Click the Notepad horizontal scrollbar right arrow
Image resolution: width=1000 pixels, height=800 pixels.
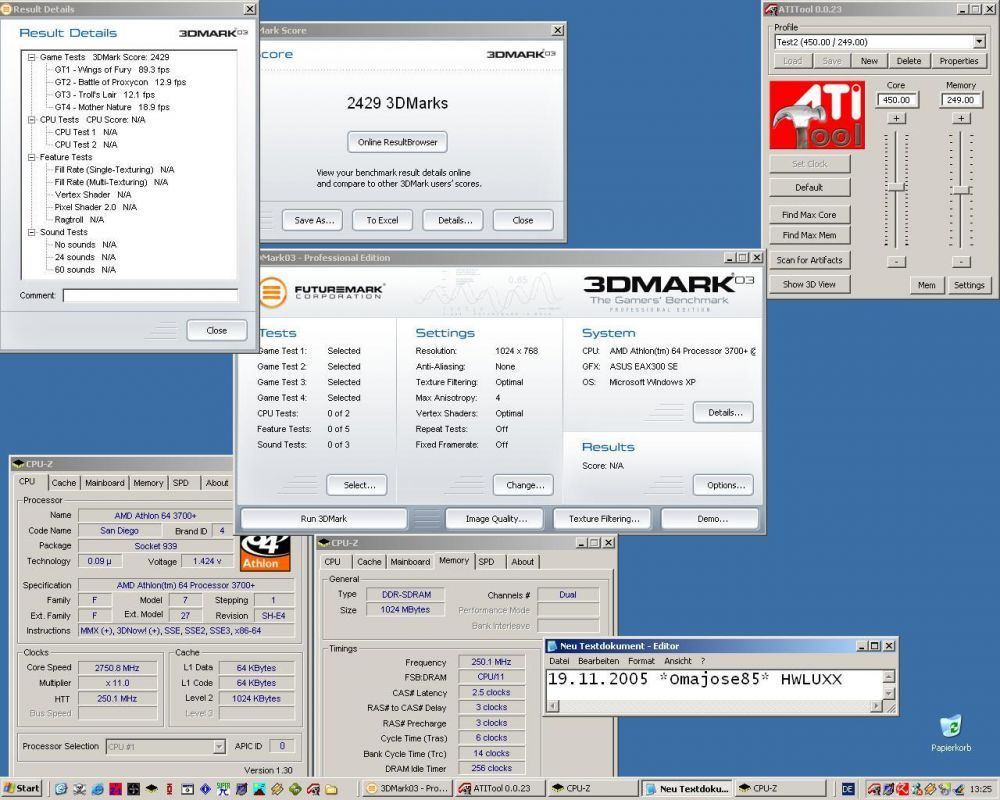(x=877, y=706)
